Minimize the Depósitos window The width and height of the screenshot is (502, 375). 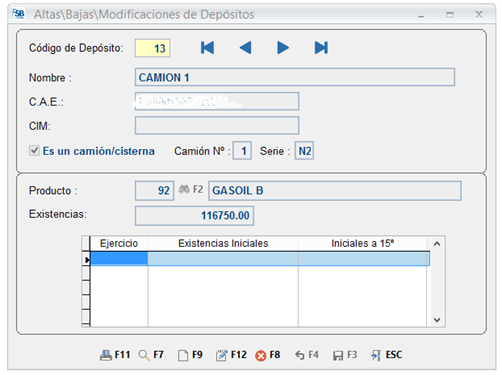point(421,15)
